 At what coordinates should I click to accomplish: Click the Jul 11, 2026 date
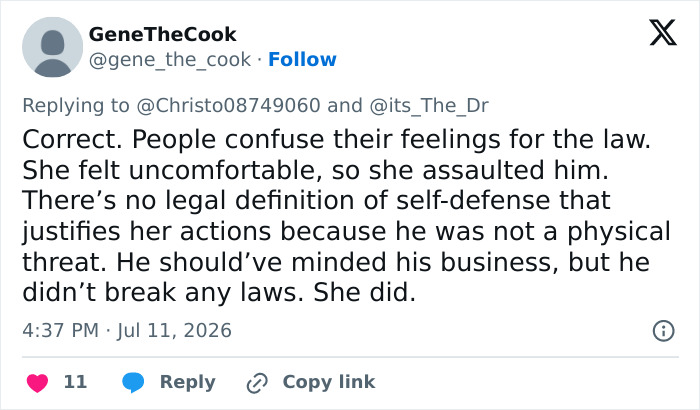point(175,331)
